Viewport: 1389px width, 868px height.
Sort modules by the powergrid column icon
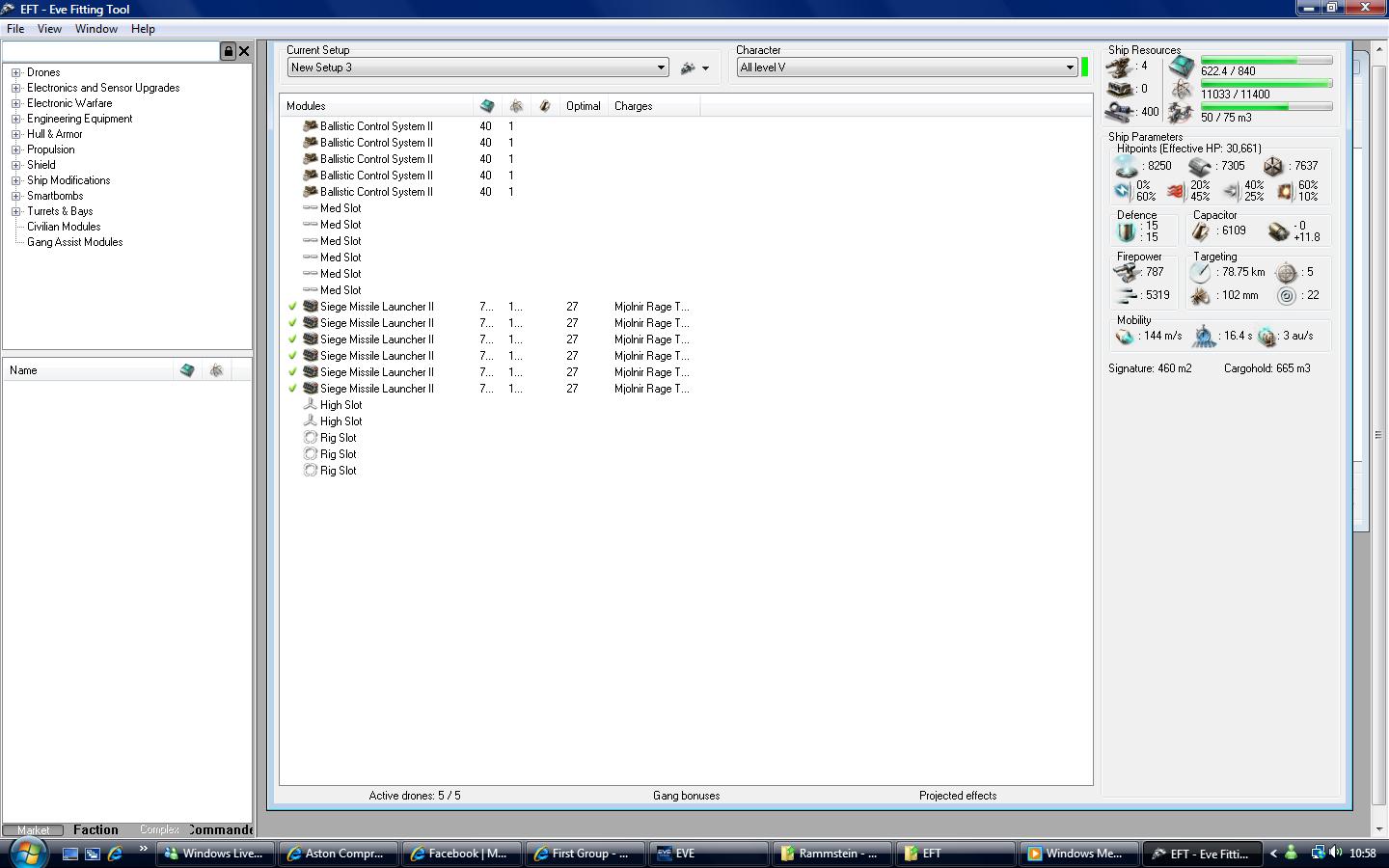pos(516,106)
